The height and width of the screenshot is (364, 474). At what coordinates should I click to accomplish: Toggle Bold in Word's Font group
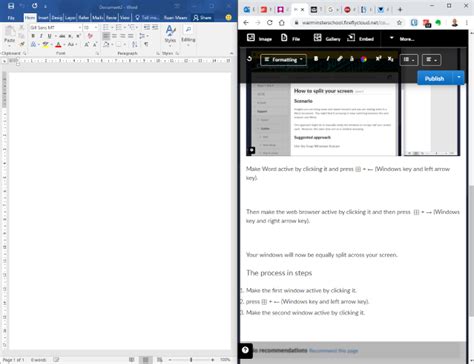click(33, 36)
